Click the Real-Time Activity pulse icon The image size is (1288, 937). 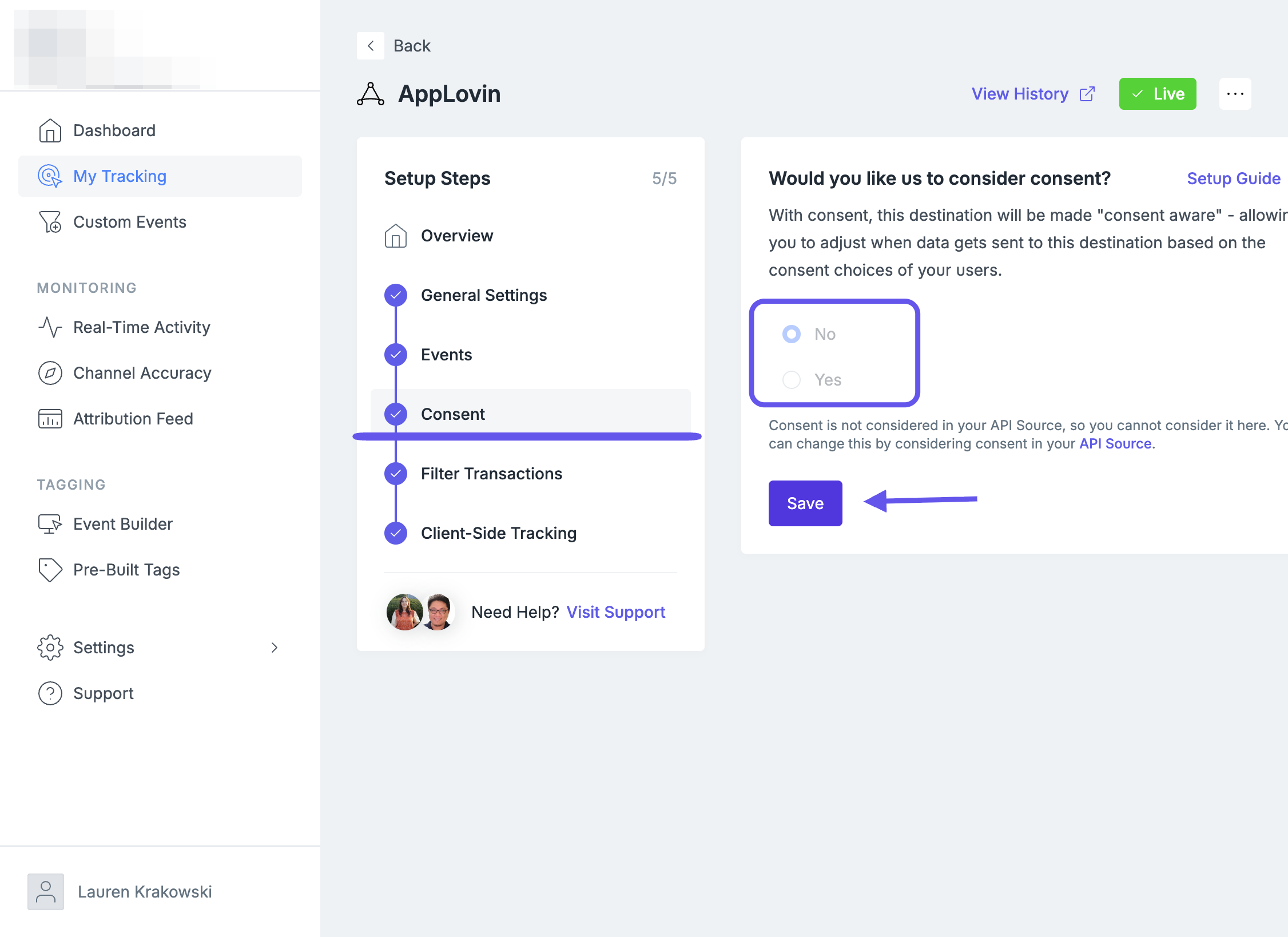coord(50,327)
